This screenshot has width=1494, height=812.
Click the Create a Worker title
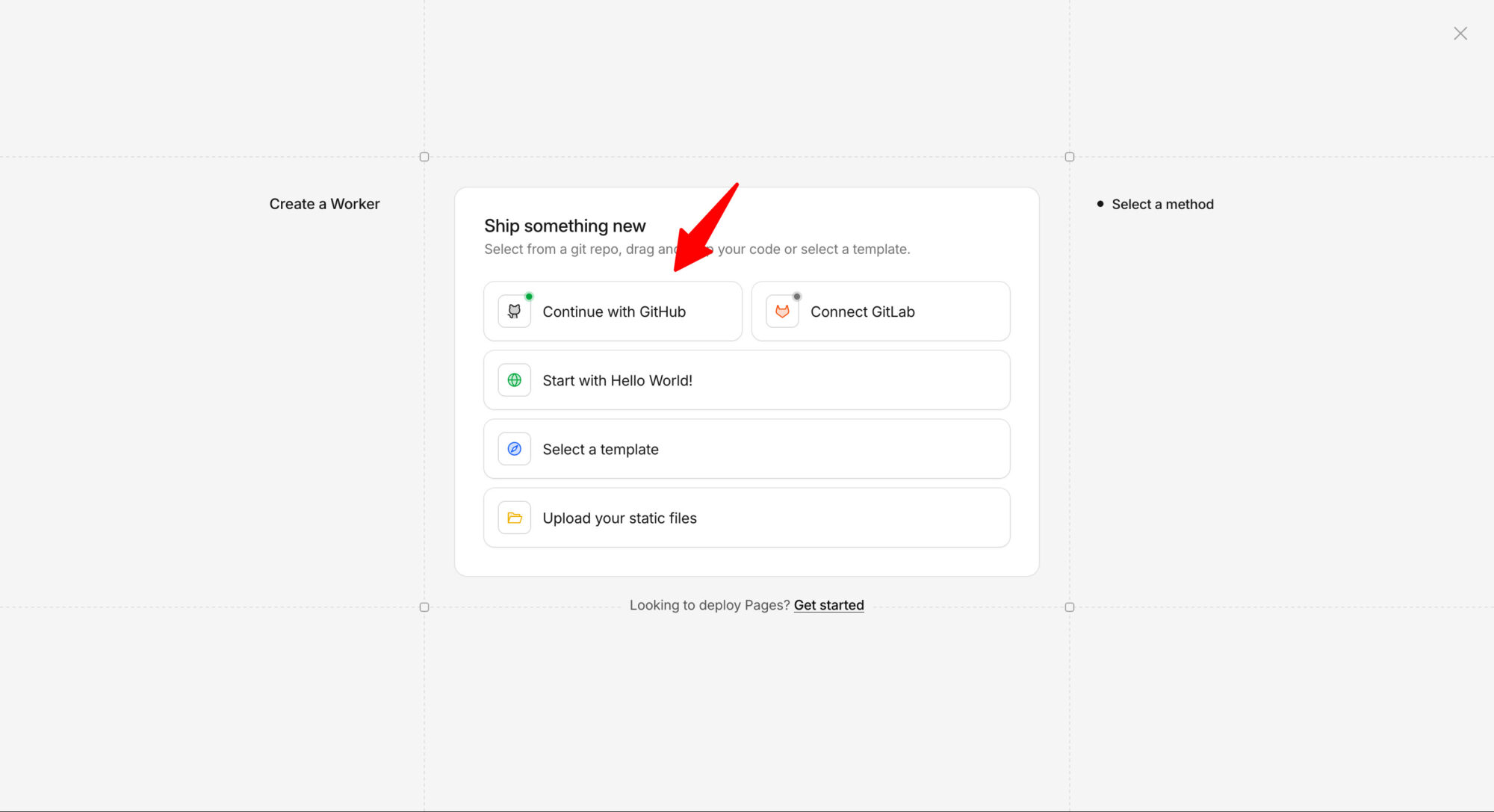[x=324, y=204]
